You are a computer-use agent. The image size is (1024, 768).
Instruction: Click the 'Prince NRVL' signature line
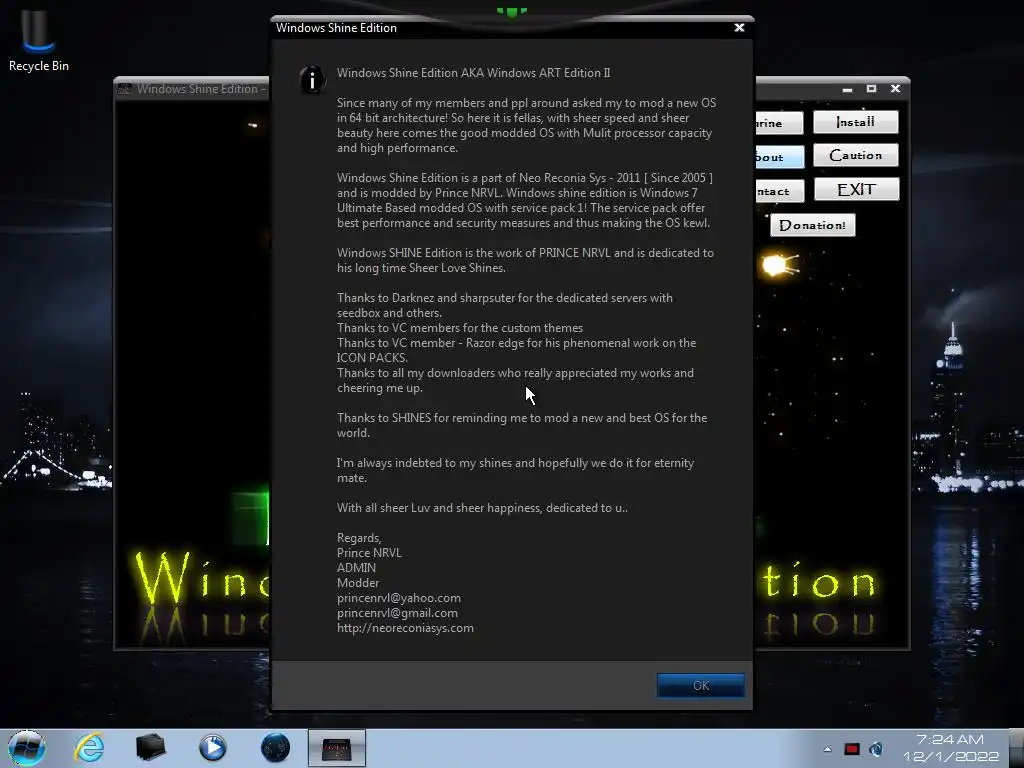369,552
